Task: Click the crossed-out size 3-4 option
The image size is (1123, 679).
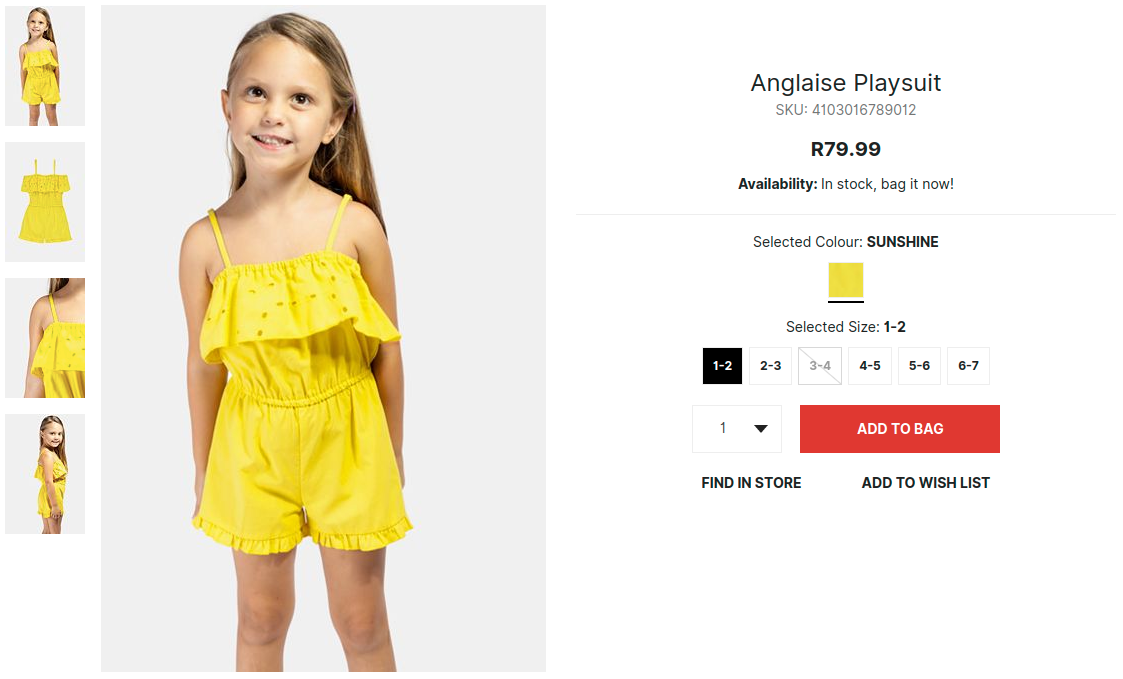Action: [x=820, y=366]
